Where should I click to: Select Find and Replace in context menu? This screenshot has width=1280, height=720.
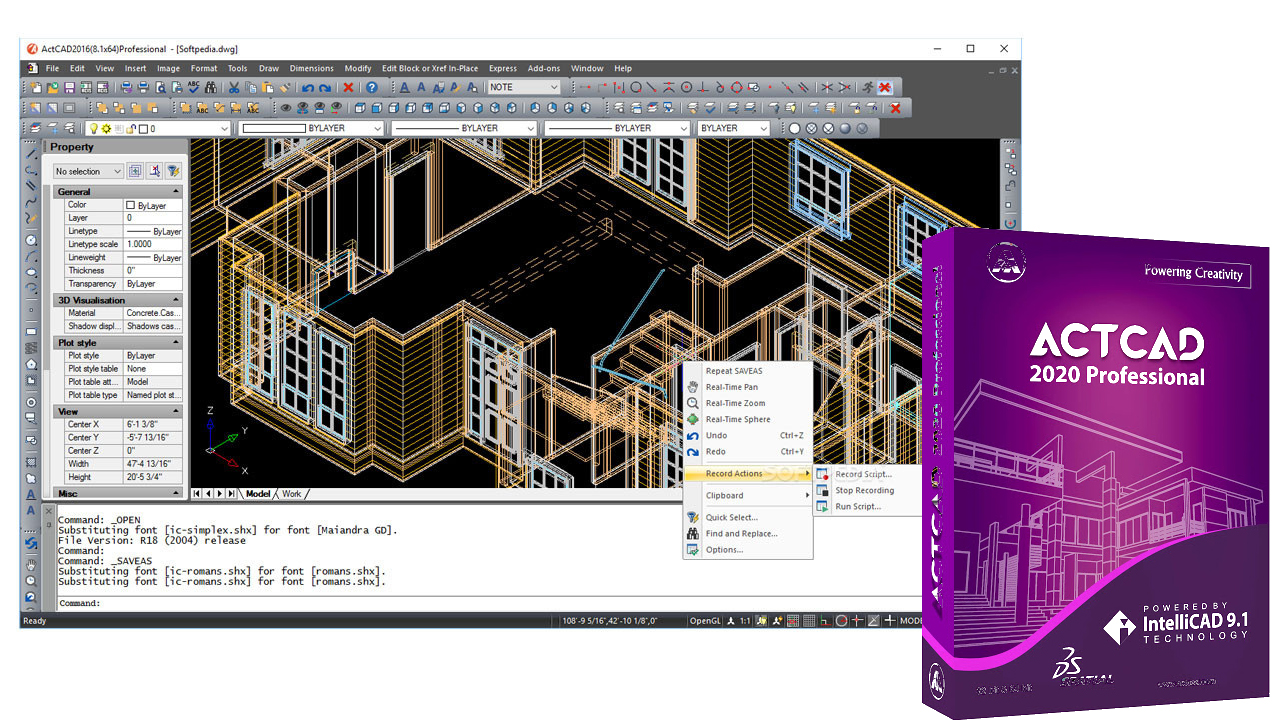pyautogui.click(x=748, y=533)
